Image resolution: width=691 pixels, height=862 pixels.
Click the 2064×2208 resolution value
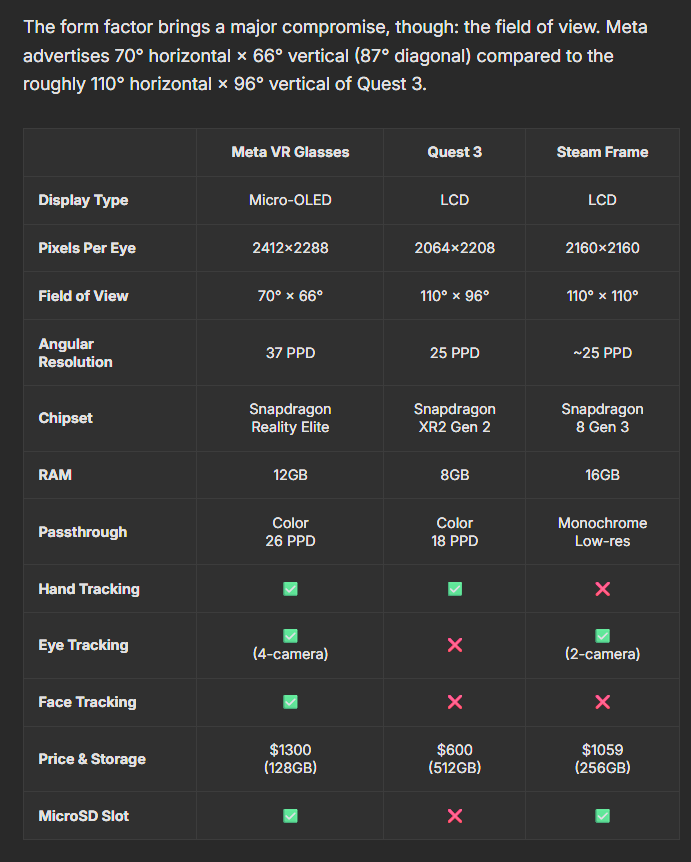tap(455, 248)
